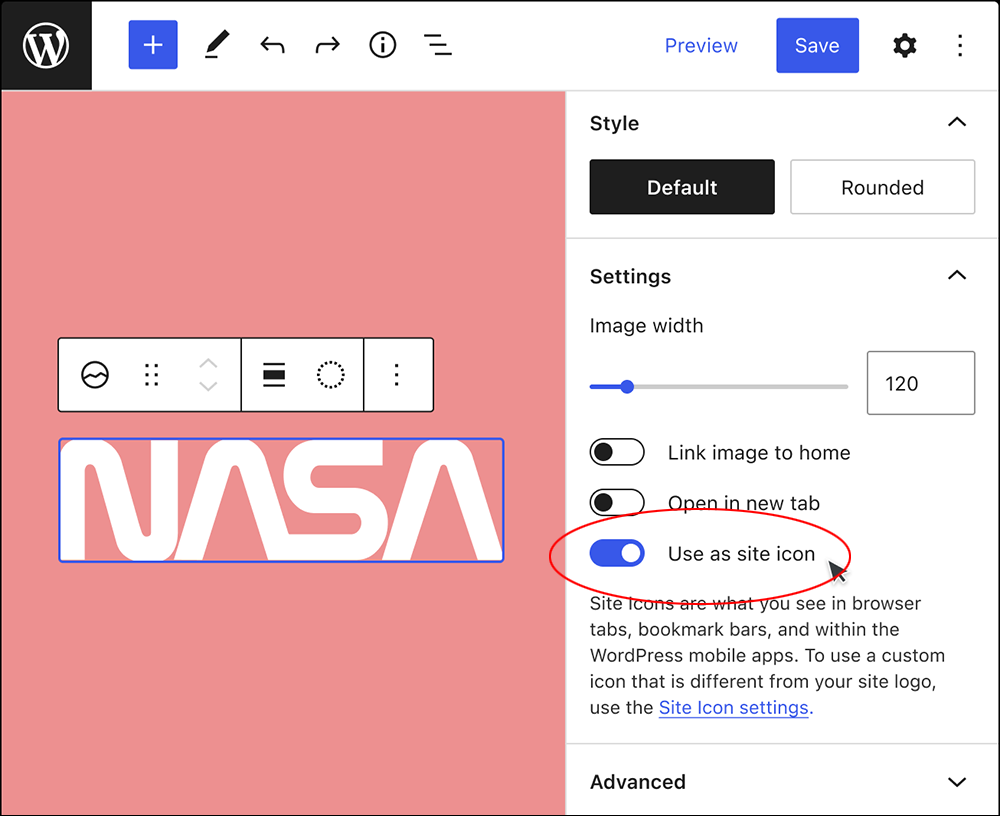Preview the site

pos(701,45)
